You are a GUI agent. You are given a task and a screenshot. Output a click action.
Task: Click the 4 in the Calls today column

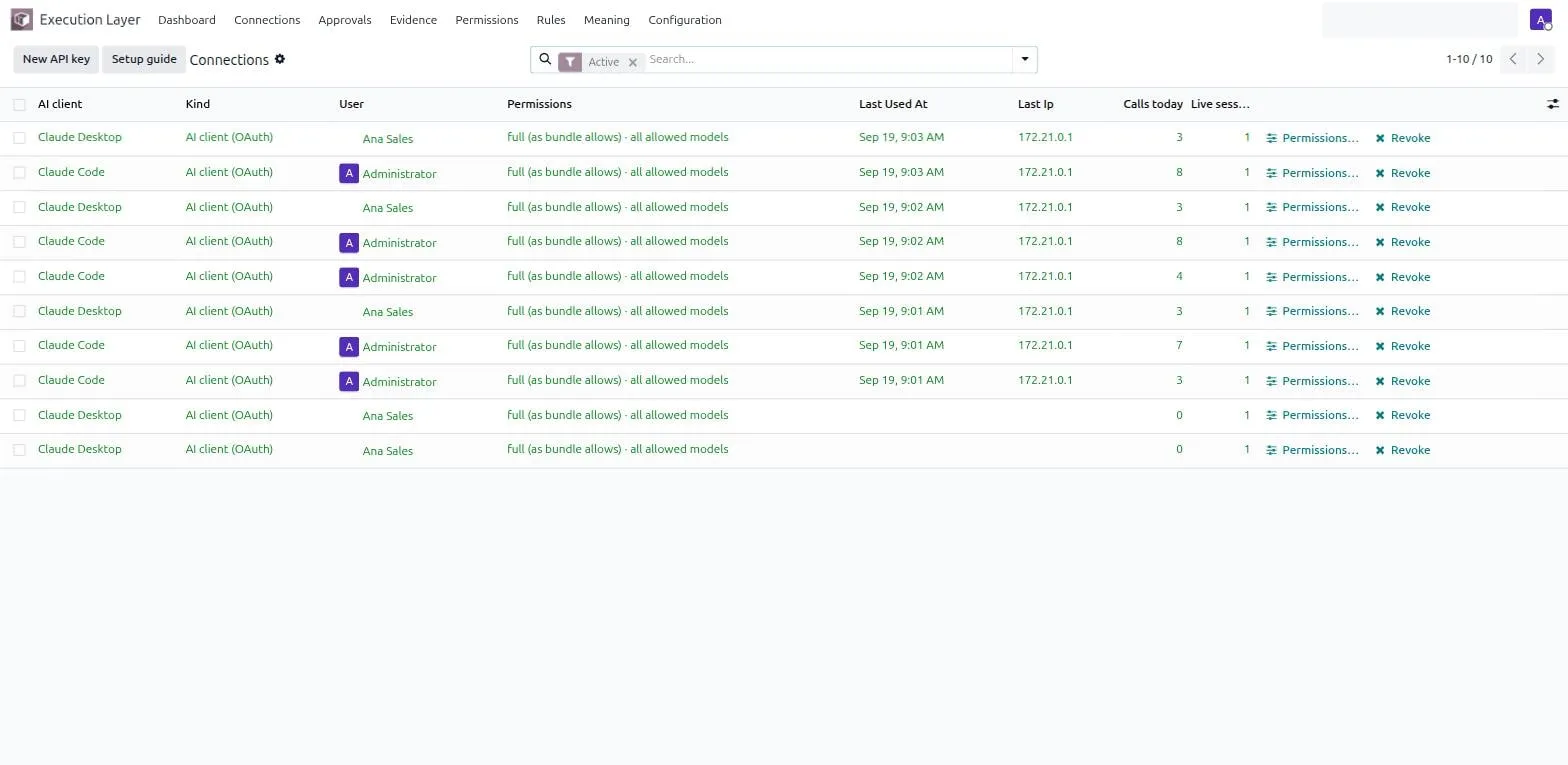1179,276
